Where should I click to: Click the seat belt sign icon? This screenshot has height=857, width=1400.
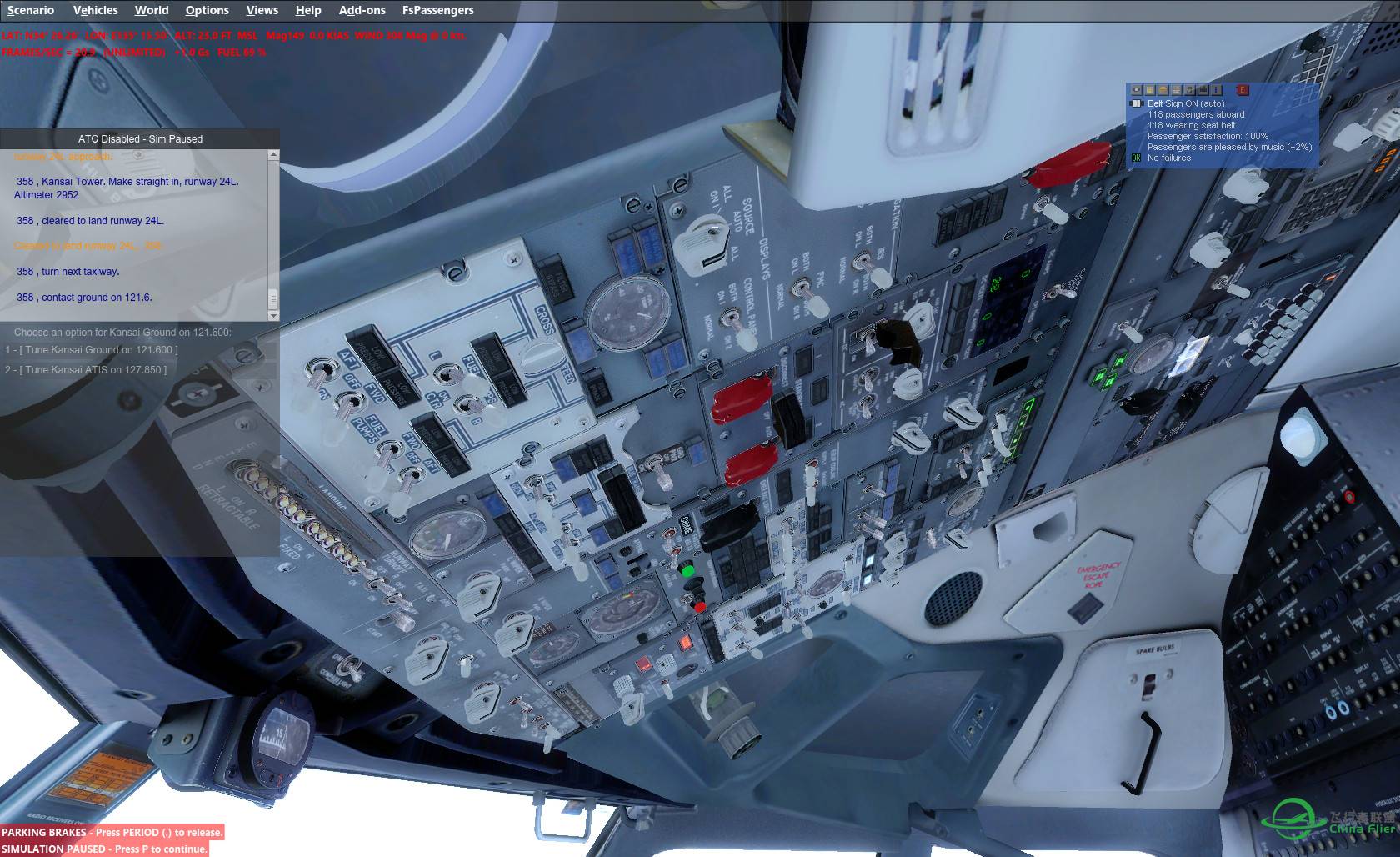click(1136, 103)
